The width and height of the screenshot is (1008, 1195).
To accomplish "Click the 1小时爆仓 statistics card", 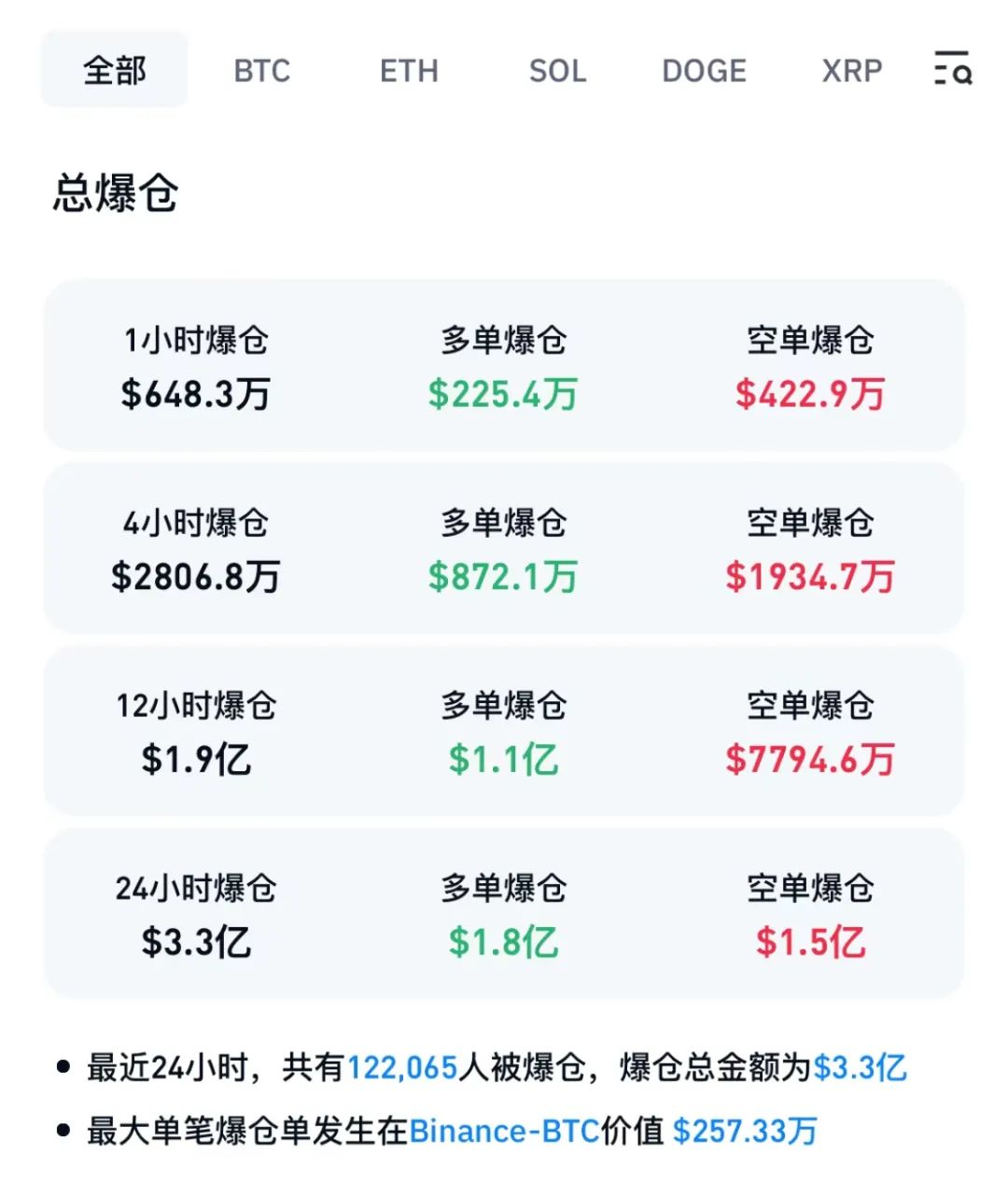I will 504,367.
